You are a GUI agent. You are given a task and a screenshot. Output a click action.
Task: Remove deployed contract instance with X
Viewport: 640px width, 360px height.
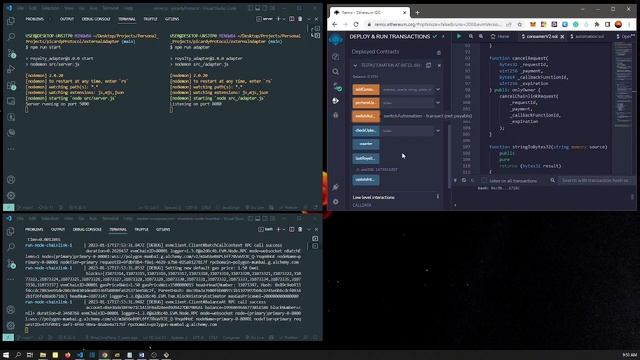pos(439,65)
